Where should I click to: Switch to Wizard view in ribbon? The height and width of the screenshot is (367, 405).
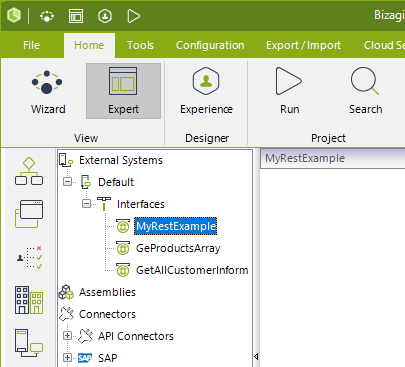[48, 91]
